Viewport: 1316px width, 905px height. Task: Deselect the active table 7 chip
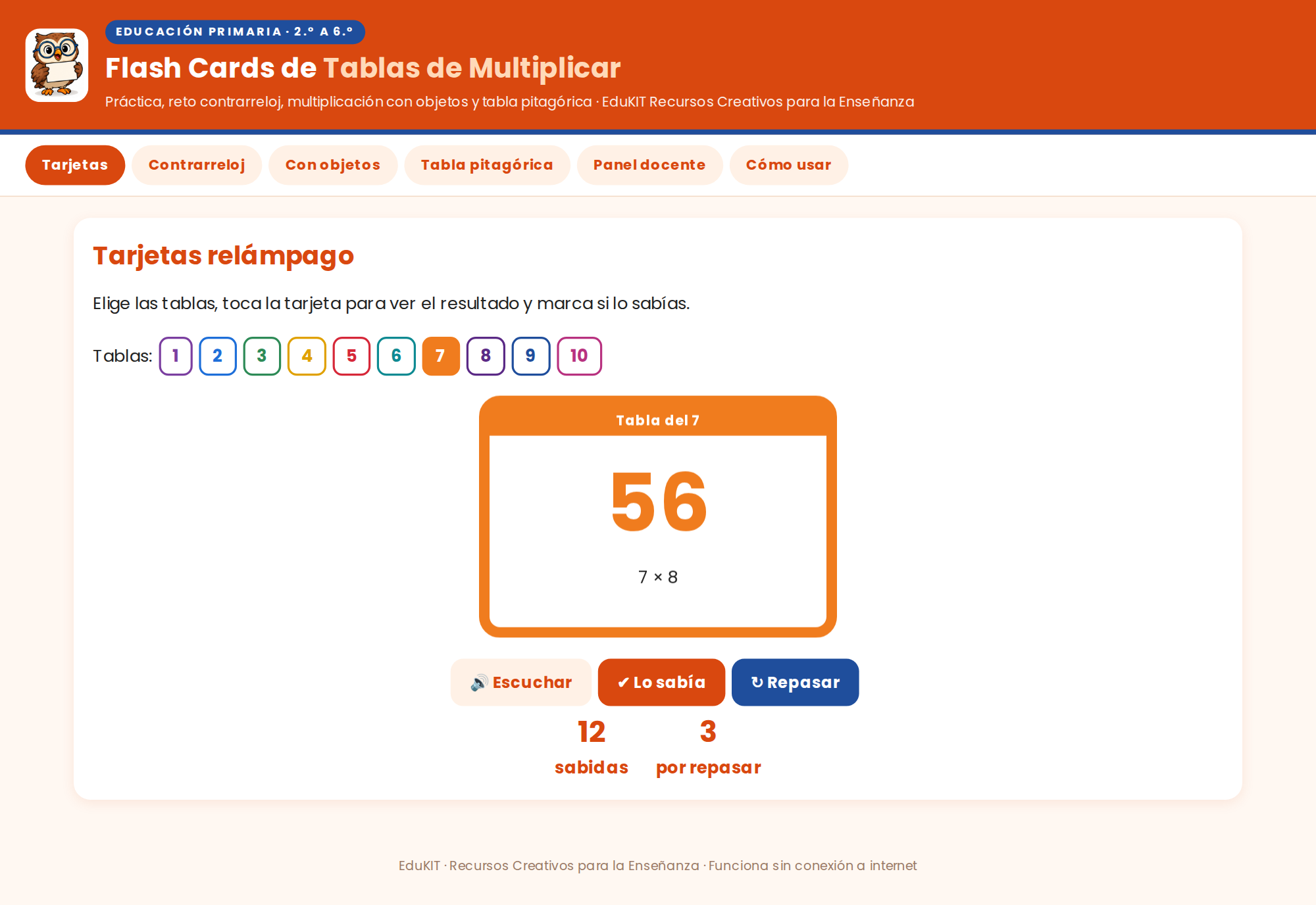pos(441,356)
